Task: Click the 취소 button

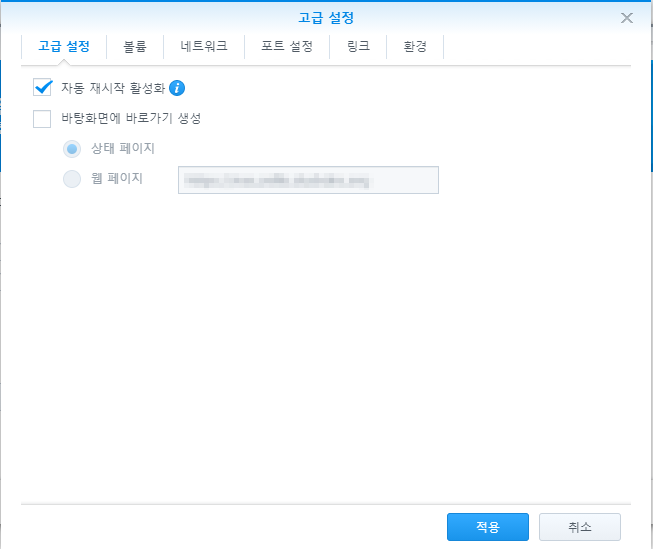Action: (580, 527)
